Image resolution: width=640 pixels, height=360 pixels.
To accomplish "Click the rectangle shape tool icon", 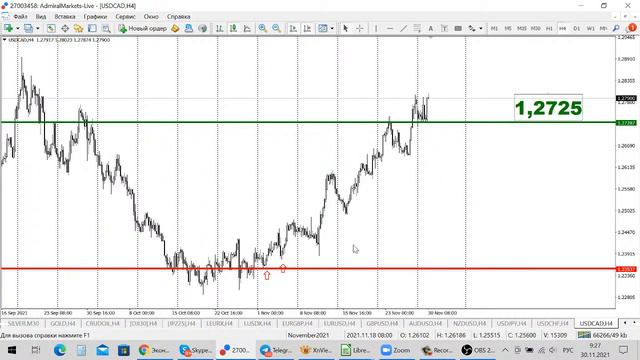I will (x=458, y=28).
